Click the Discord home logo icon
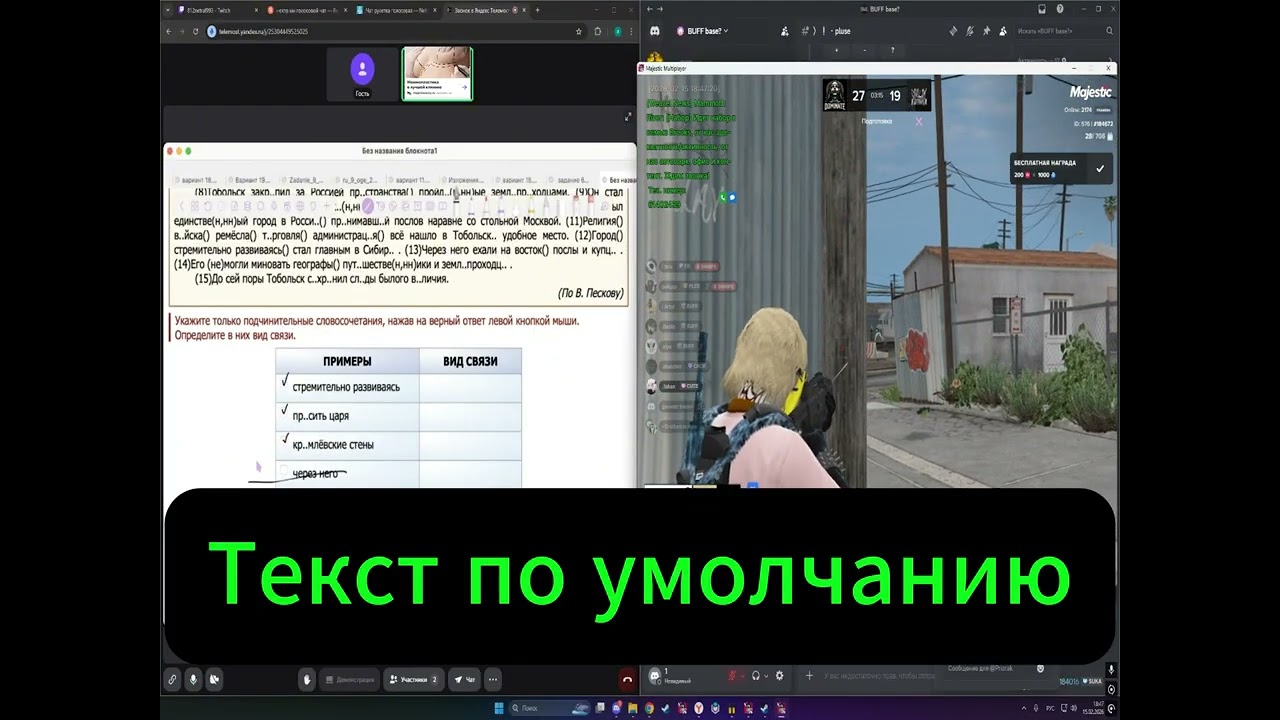1280x720 pixels. [x=655, y=31]
